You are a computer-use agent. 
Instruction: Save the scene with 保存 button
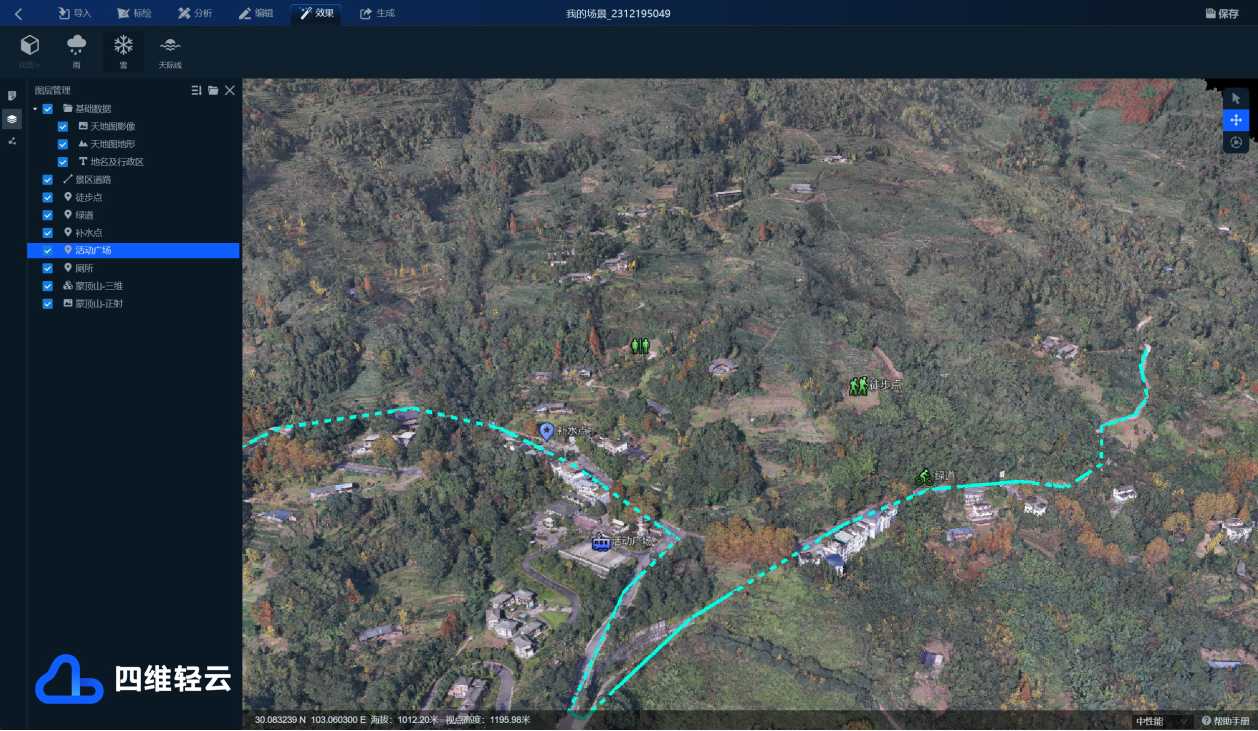point(1222,13)
